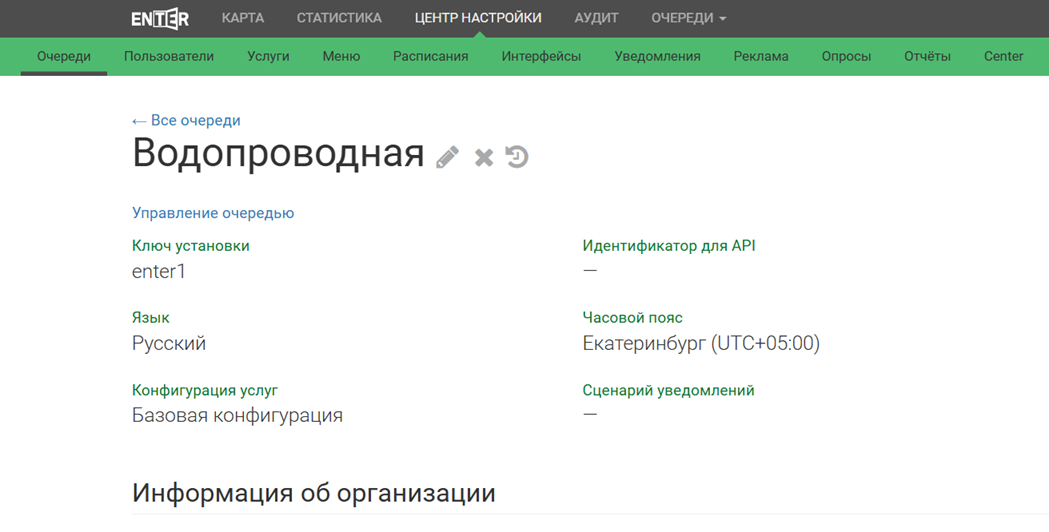Screen dimensions: 1049x532
Task: Open the Уведомления tab
Action: [x=657, y=56]
